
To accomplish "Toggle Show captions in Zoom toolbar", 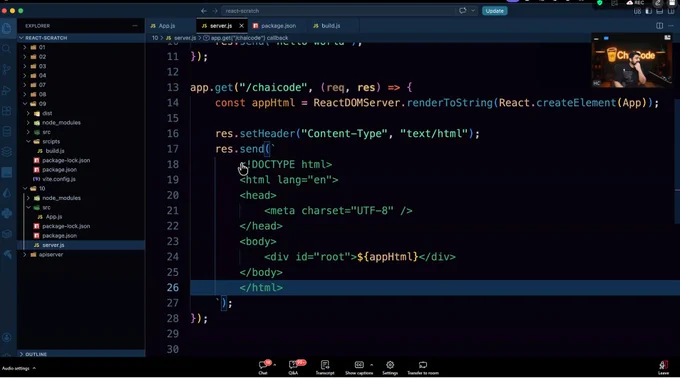I will pyautogui.click(x=359, y=367).
